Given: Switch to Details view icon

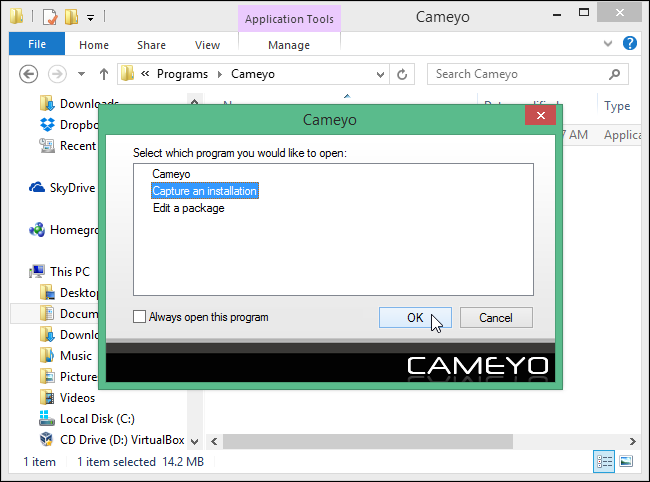Looking at the screenshot, I should (x=604, y=461).
